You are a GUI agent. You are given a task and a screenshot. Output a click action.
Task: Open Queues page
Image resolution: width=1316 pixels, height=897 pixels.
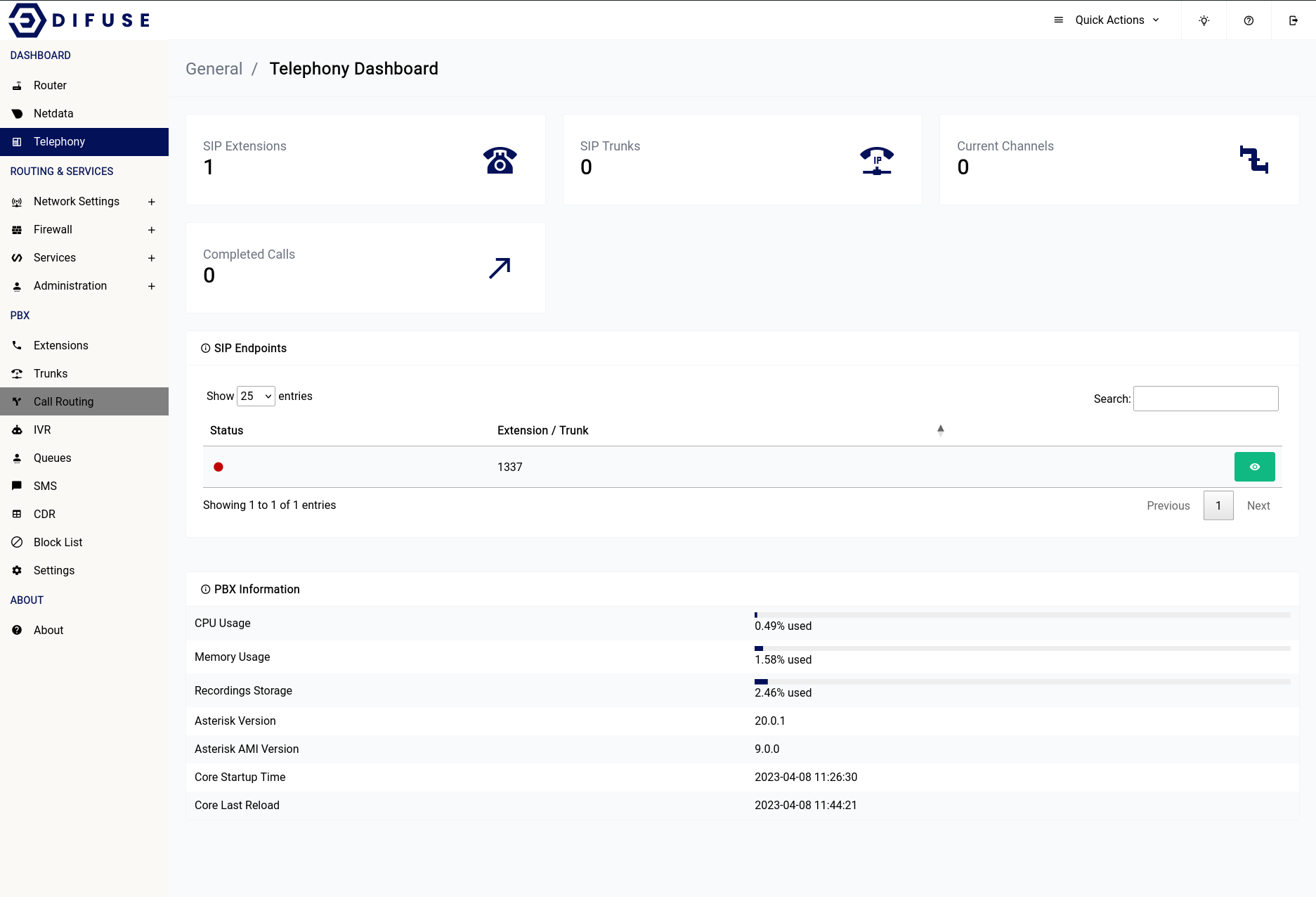coord(84,458)
